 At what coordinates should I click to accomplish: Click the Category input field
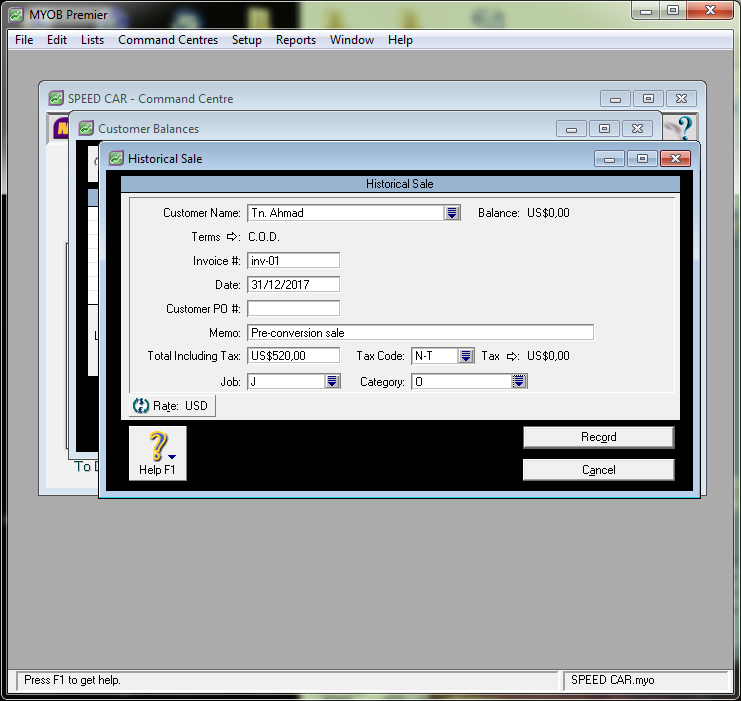(462, 381)
